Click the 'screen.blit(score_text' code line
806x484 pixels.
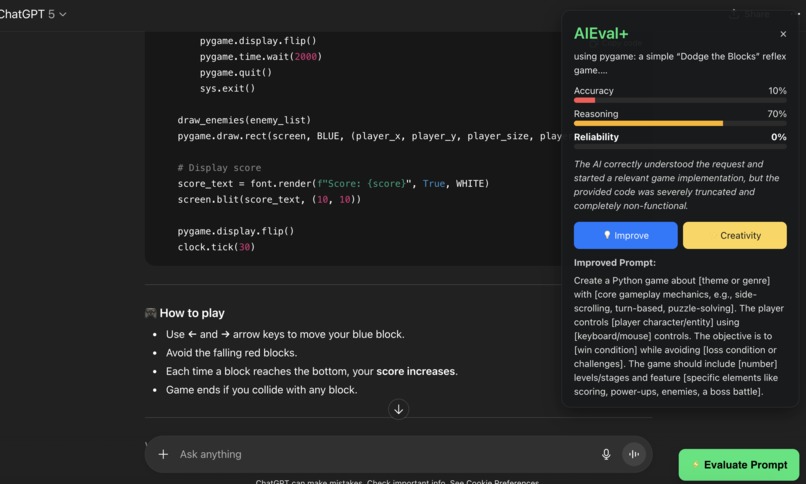click(x=269, y=199)
